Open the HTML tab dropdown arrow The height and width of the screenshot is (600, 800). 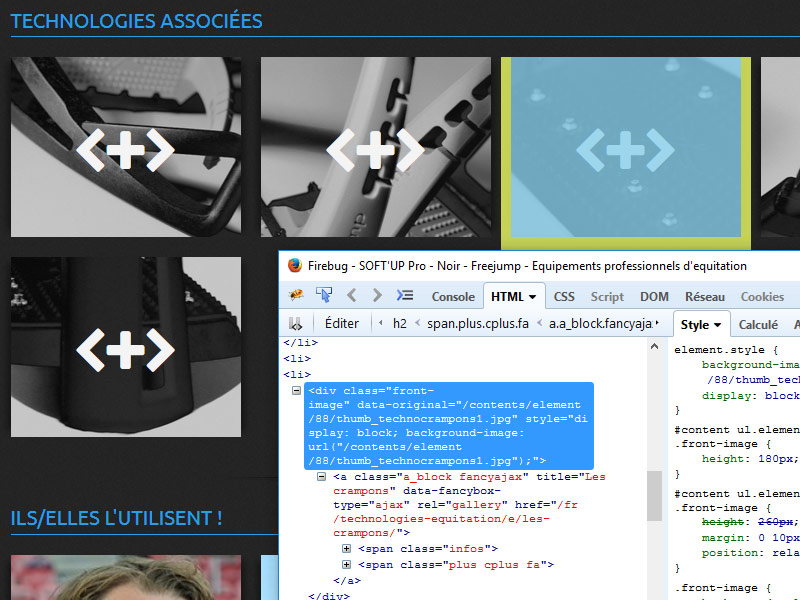(x=533, y=297)
